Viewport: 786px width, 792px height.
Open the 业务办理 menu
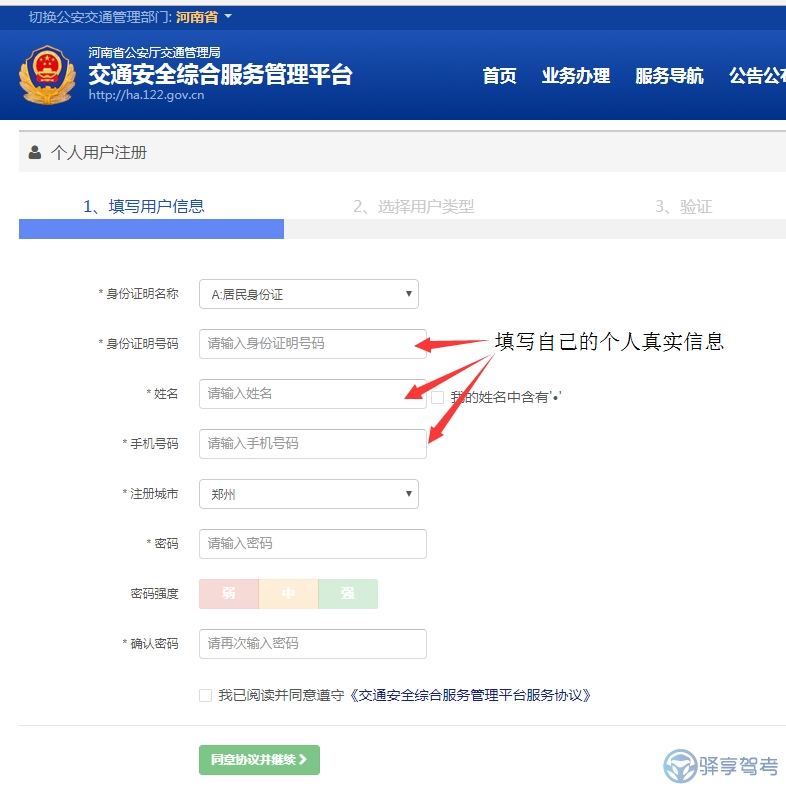[576, 76]
